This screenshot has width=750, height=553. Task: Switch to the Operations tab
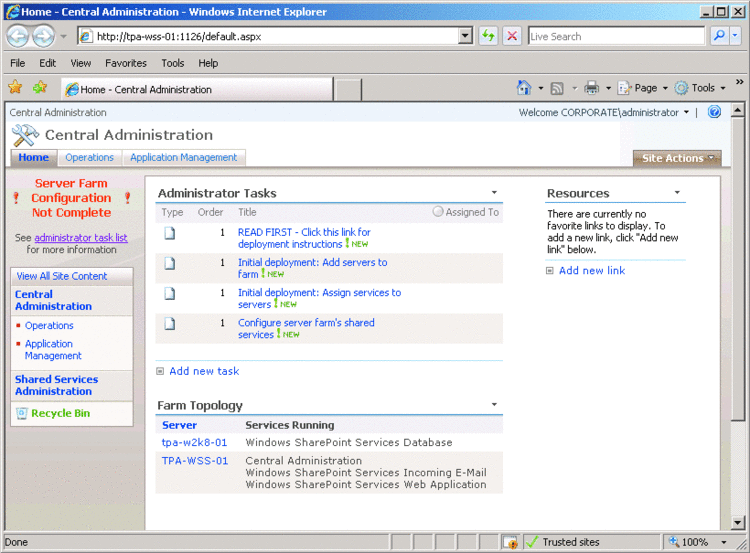tap(89, 157)
